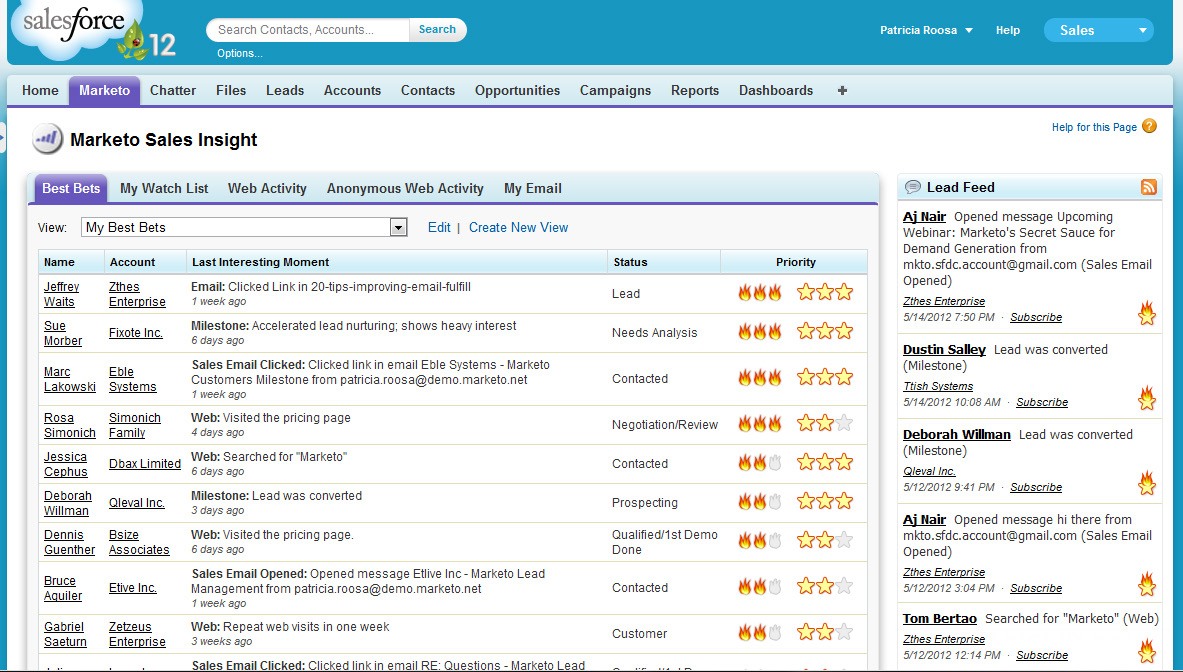The width and height of the screenshot is (1183, 672).
Task: Open the Campaigns tab
Action: (615, 91)
